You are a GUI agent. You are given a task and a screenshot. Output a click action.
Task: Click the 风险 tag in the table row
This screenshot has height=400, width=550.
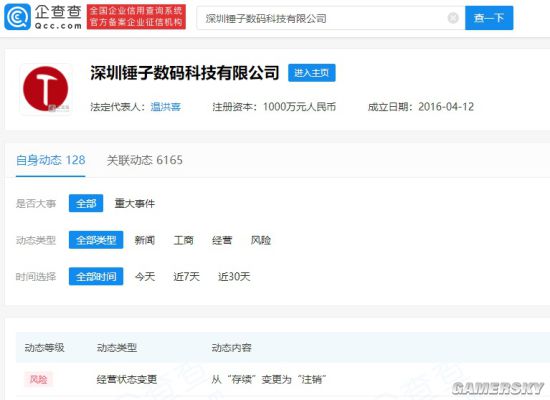click(x=38, y=379)
